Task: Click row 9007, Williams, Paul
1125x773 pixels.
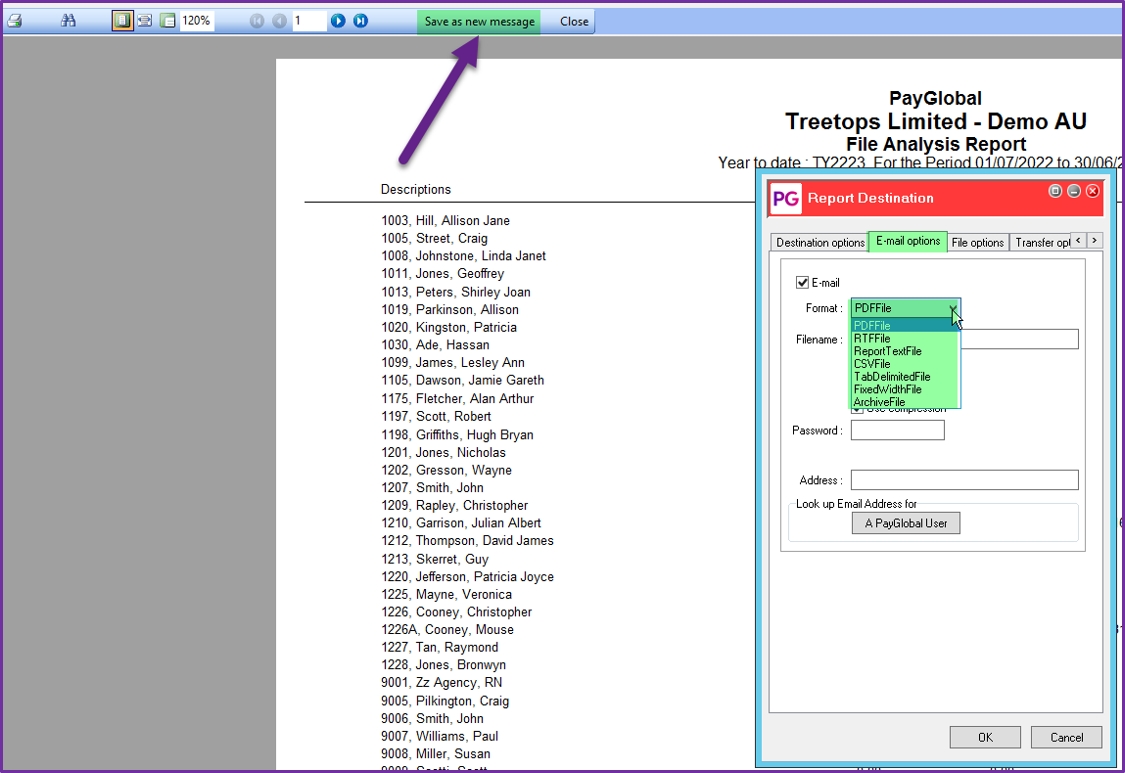Action: pyautogui.click(x=440, y=736)
